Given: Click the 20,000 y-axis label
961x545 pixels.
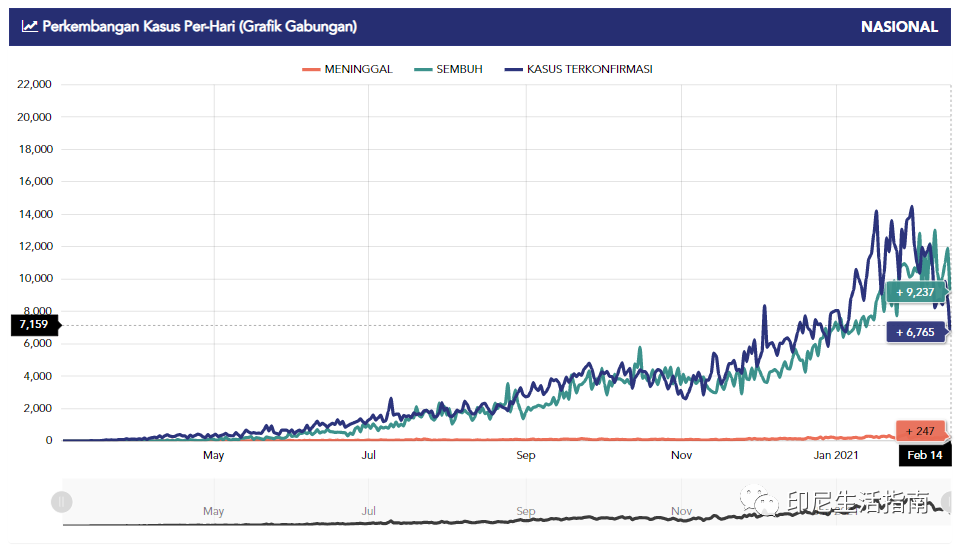Looking at the screenshot, I should 34,117.
